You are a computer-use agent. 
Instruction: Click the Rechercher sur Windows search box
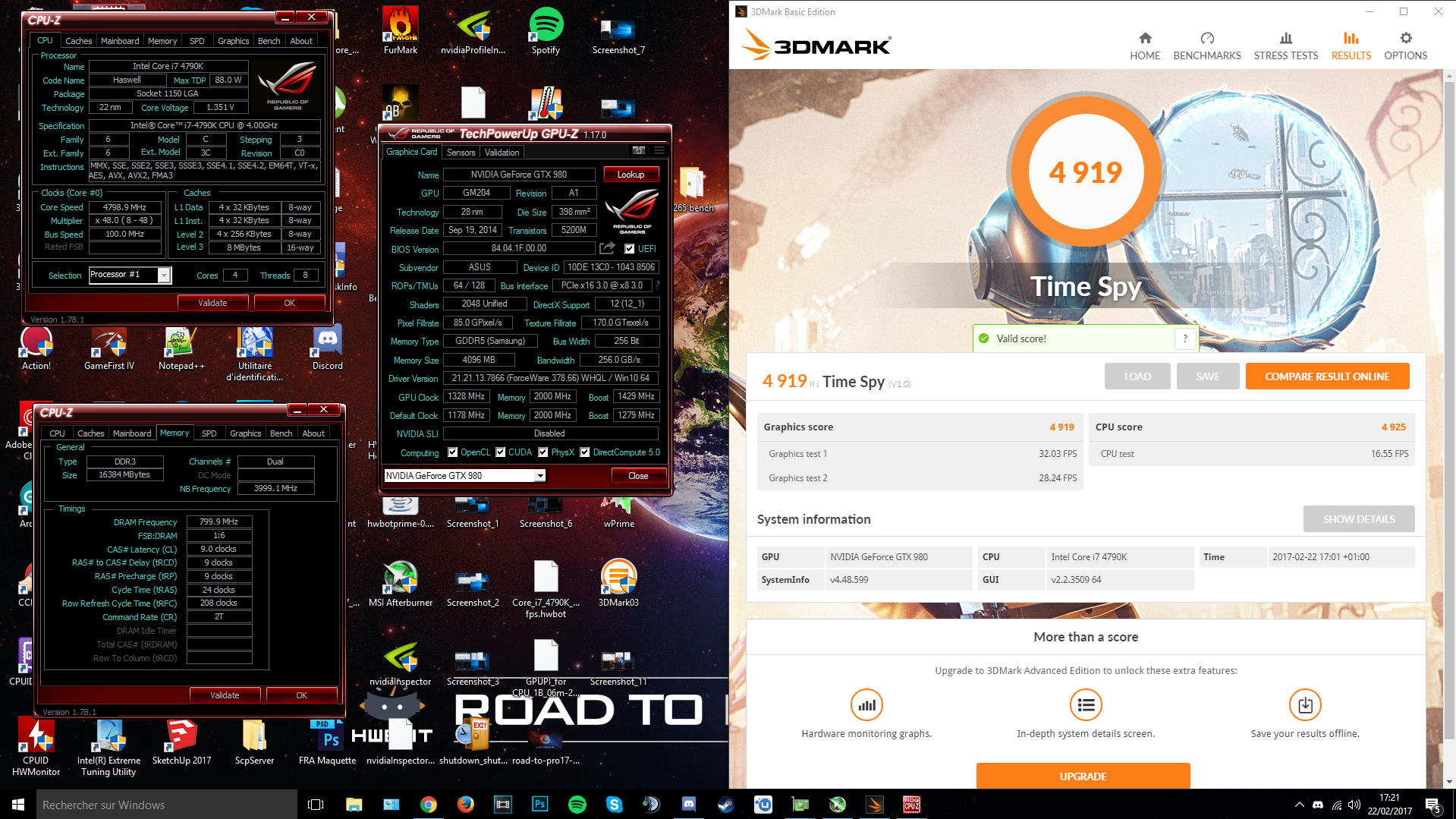coord(167,805)
